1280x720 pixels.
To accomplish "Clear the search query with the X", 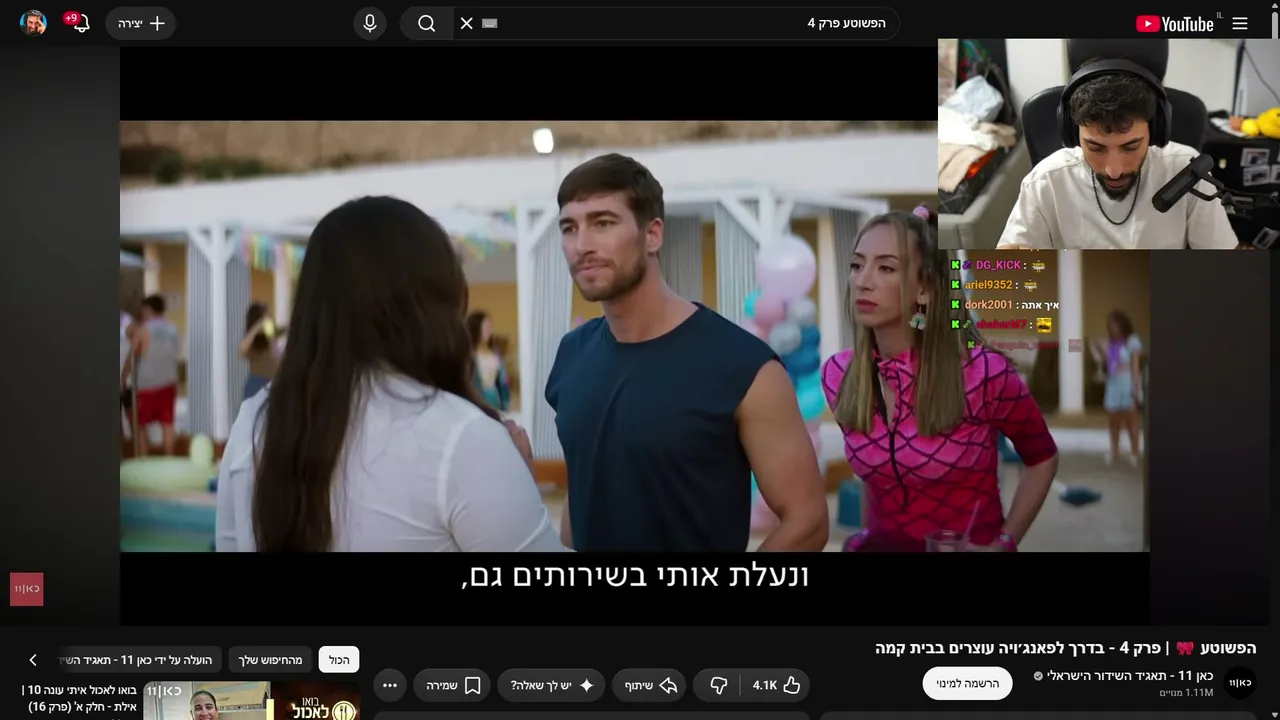I will (466, 23).
